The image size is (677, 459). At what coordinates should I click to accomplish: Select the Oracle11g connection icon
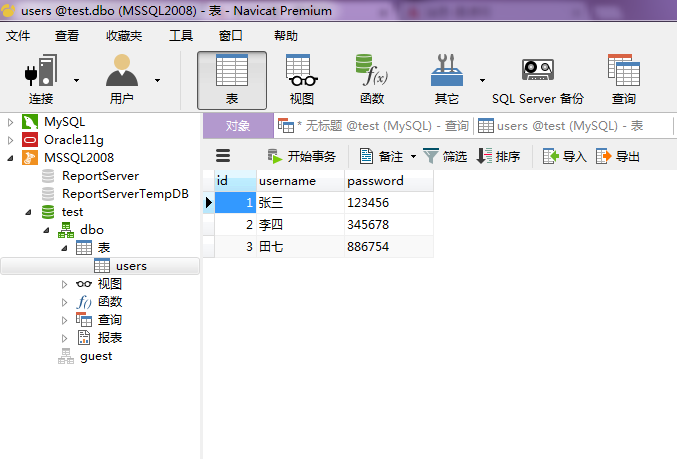pyautogui.click(x=30, y=140)
